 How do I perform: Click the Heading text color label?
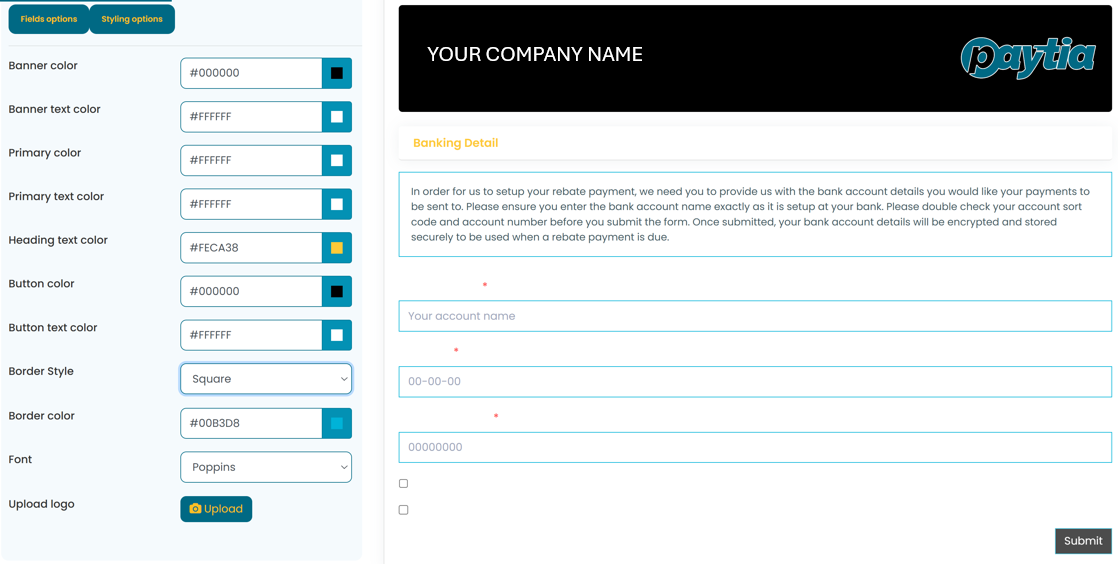click(58, 240)
